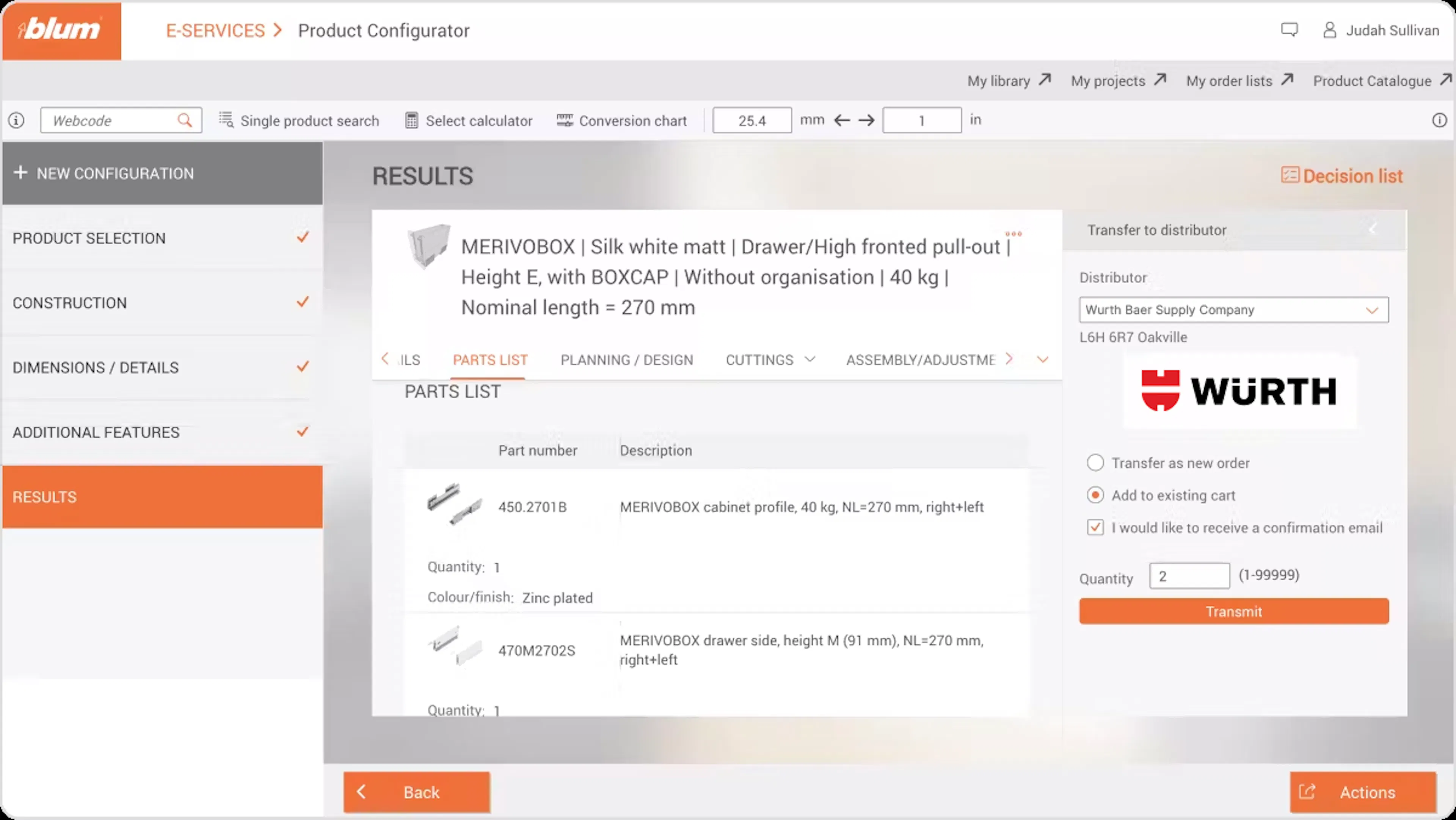
Task: Uncheck the confirmation email checkbox
Action: coord(1095,527)
